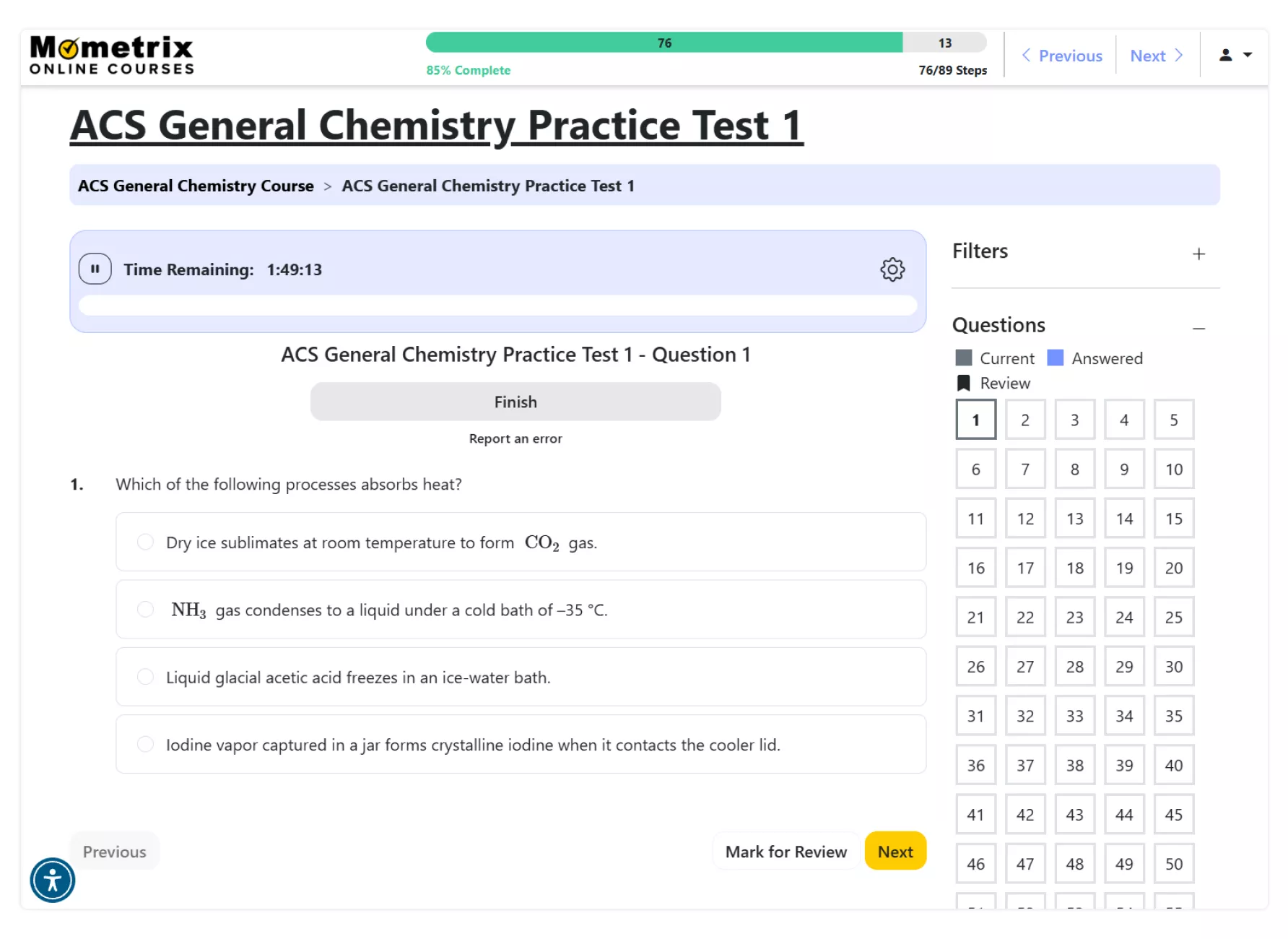Open the ACS General Chemistry Course breadcrumb
The height and width of the screenshot is (939, 1288).
coord(196,186)
